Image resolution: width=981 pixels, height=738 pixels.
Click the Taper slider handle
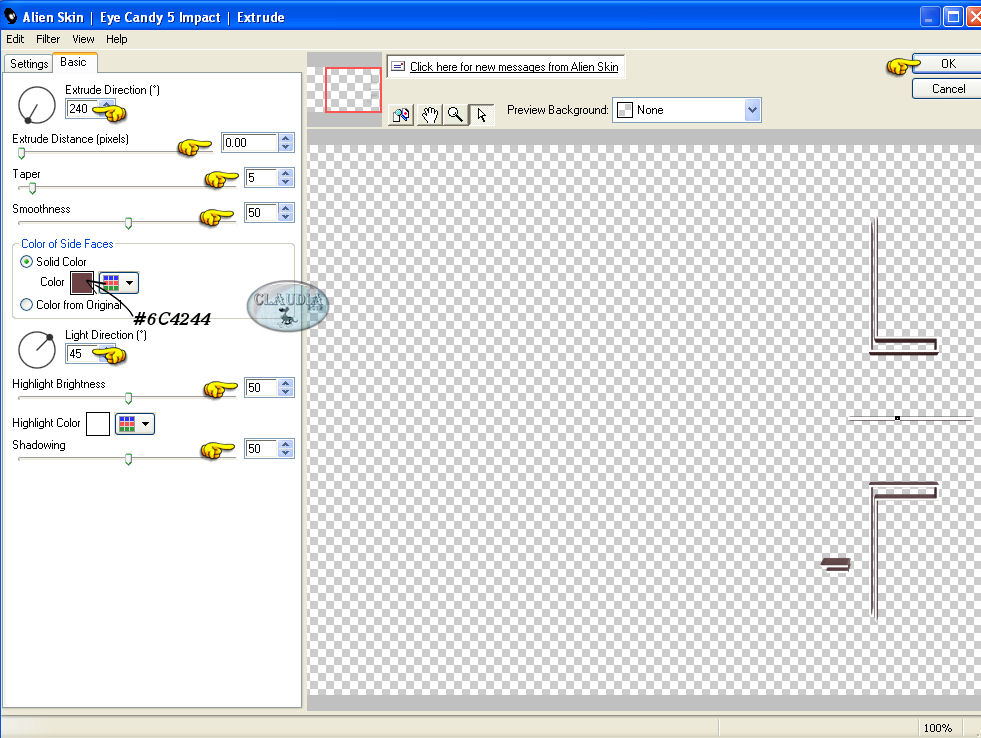[x=32, y=188]
